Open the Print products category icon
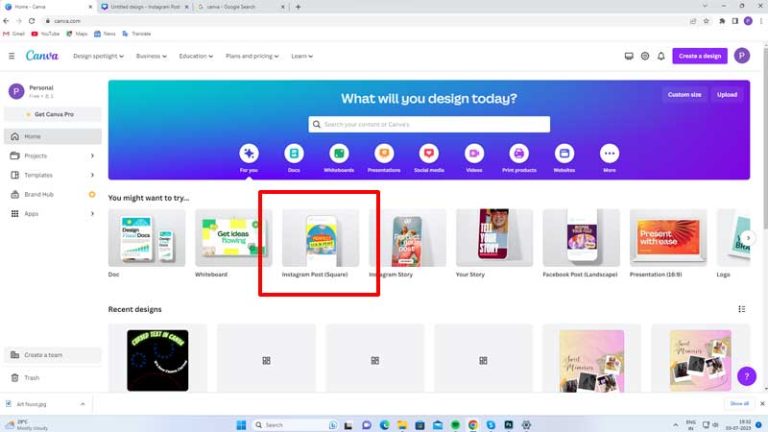Screen dimensions: 768x432 click(x=519, y=153)
